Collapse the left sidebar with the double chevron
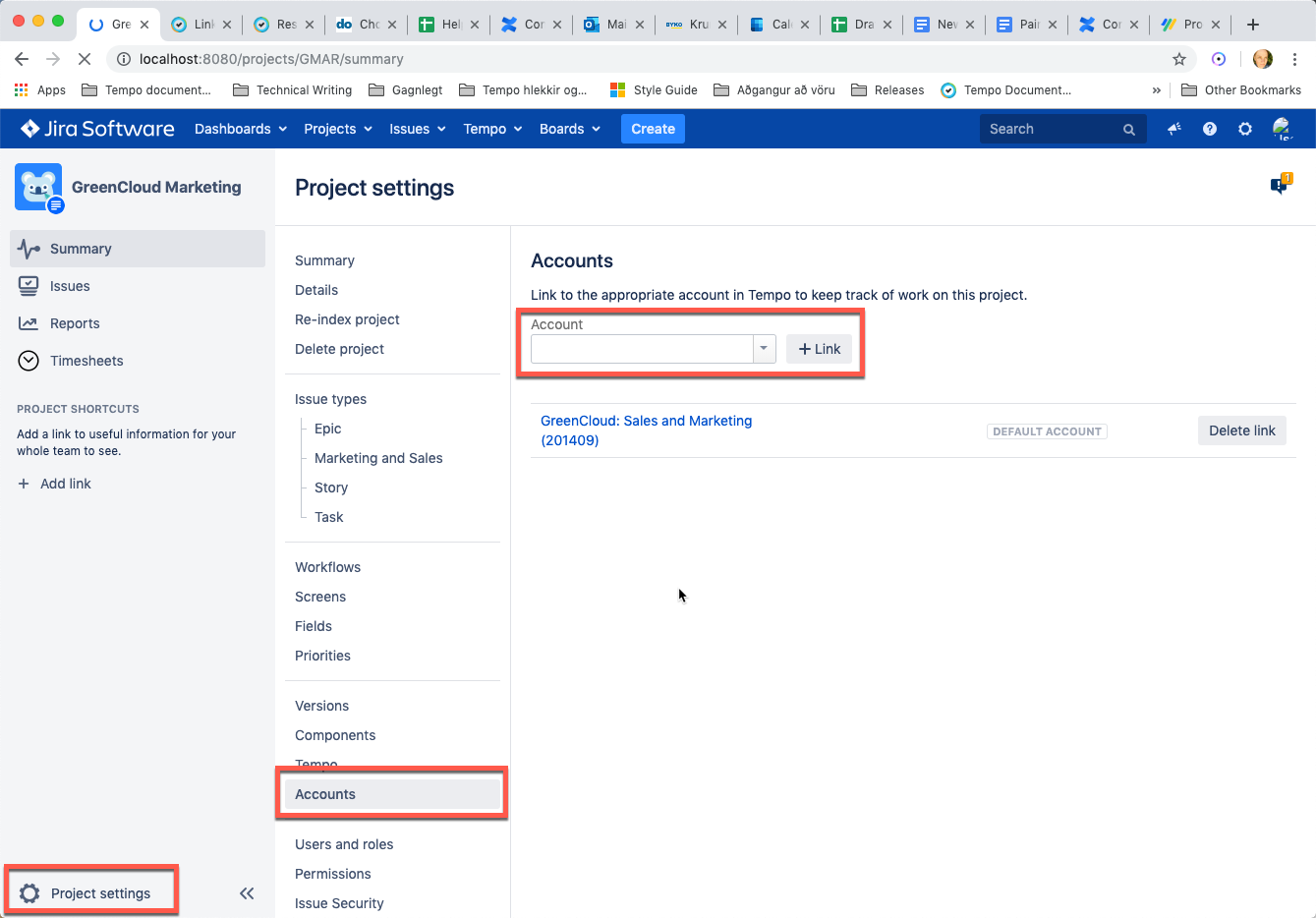 pyautogui.click(x=247, y=893)
